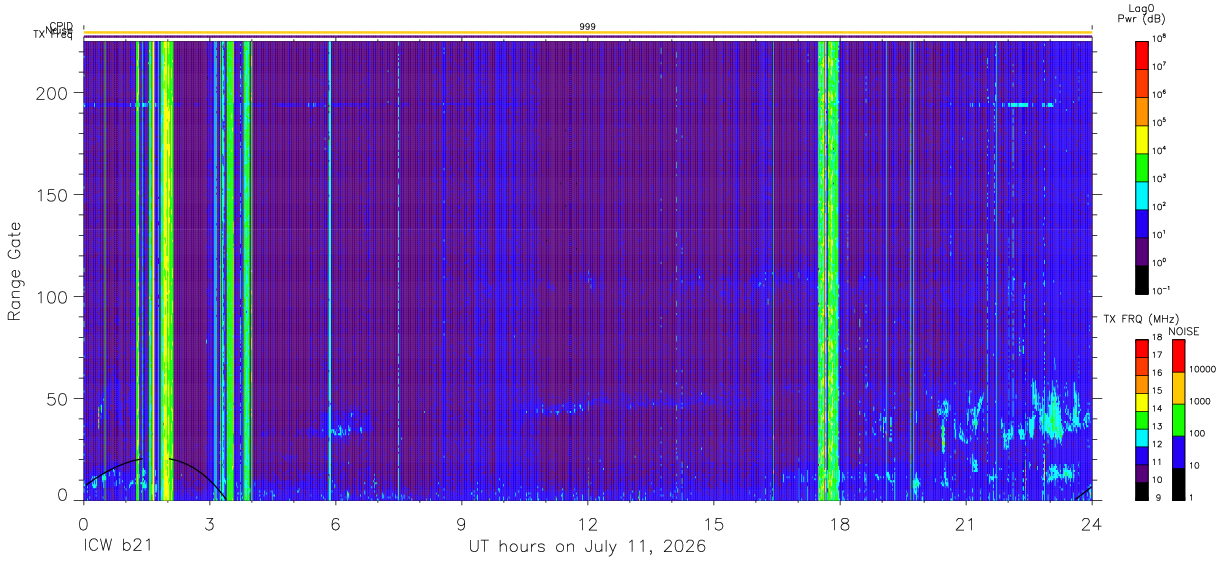Select the 'Range Gate' y-axis label
This screenshot has width=1228, height=567.
(x=15, y=270)
